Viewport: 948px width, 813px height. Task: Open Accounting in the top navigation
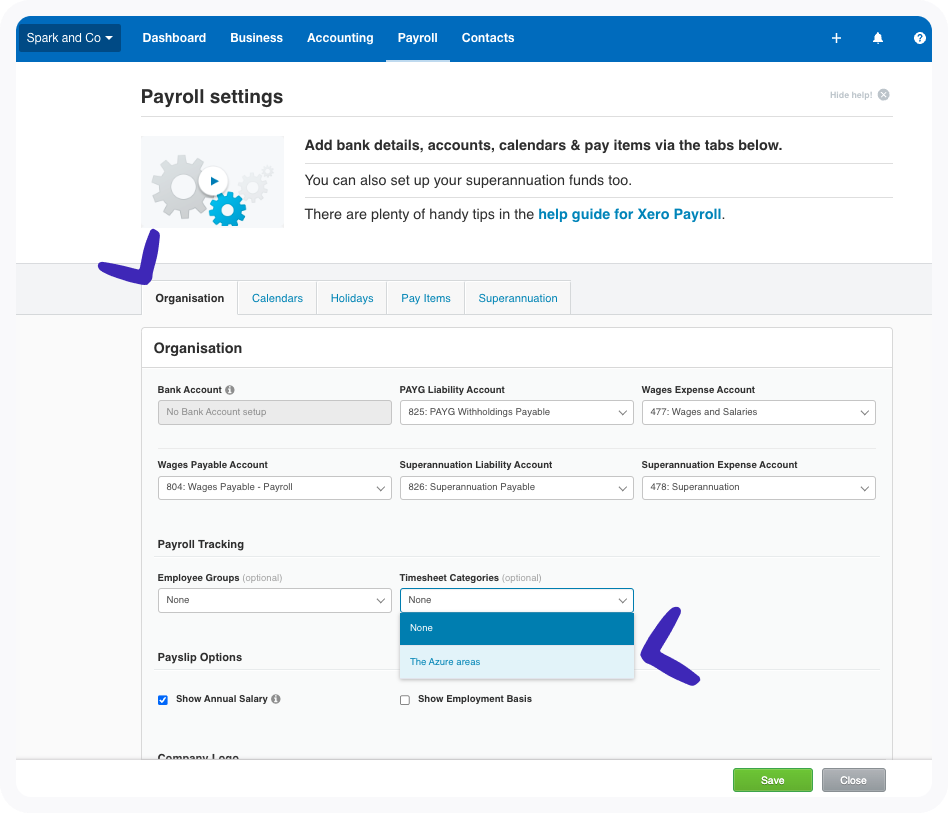340,38
